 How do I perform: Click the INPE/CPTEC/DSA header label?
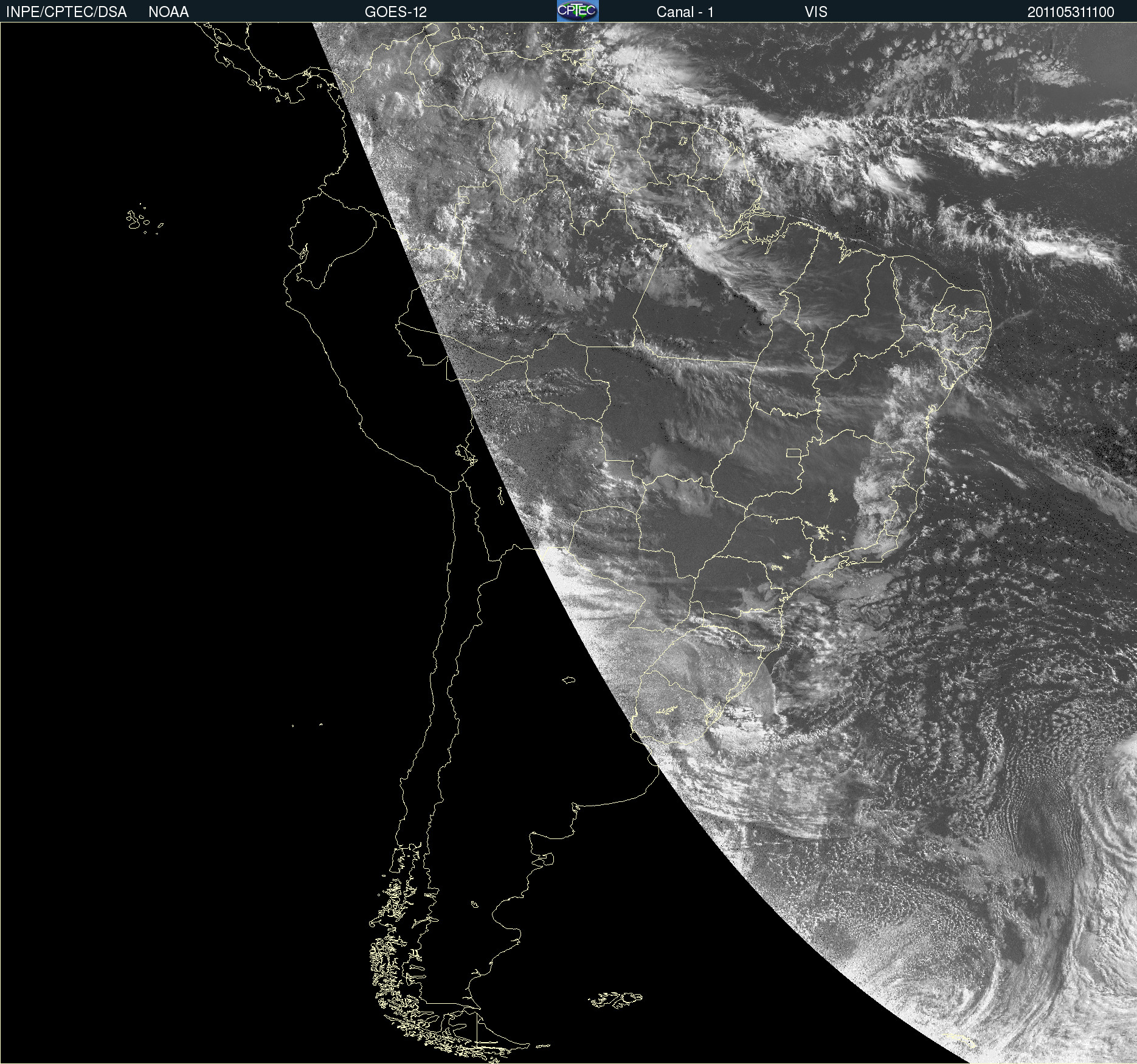pyautogui.click(x=66, y=12)
